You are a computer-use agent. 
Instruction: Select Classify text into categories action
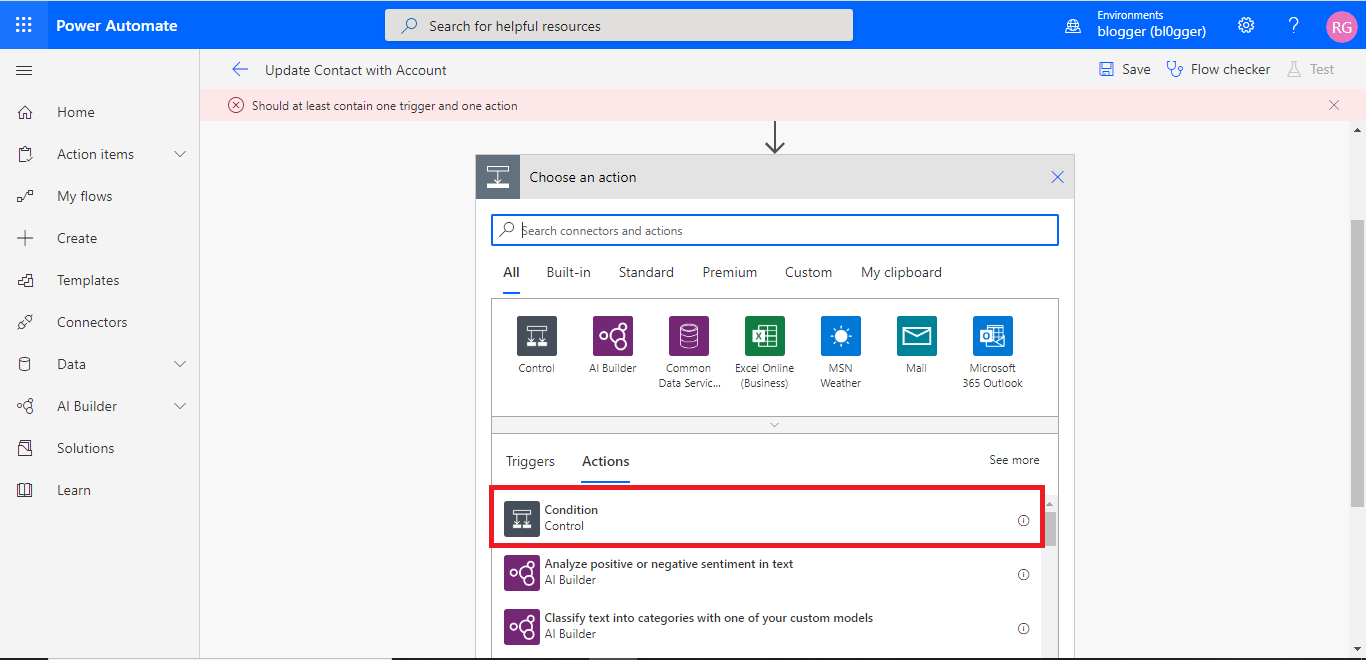click(x=767, y=626)
